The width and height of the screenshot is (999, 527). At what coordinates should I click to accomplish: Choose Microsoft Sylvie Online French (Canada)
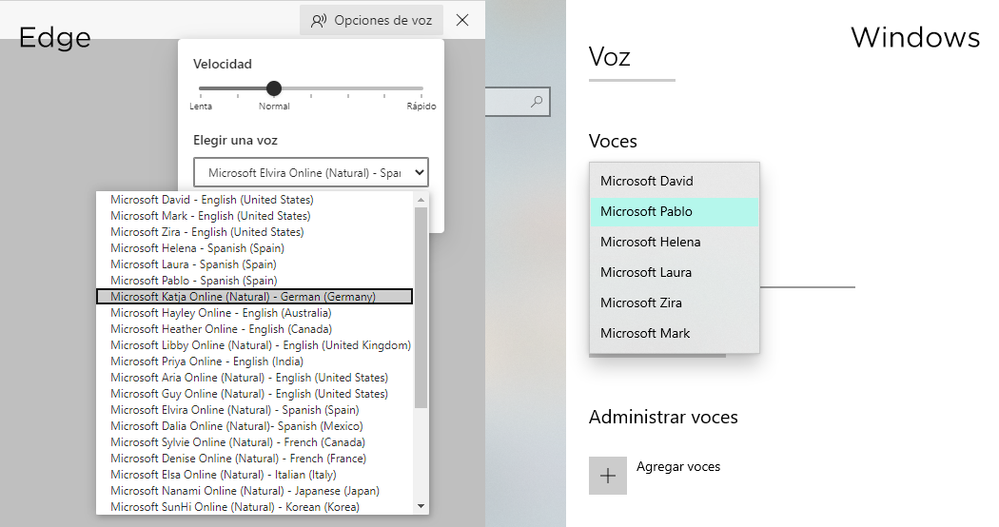255,442
